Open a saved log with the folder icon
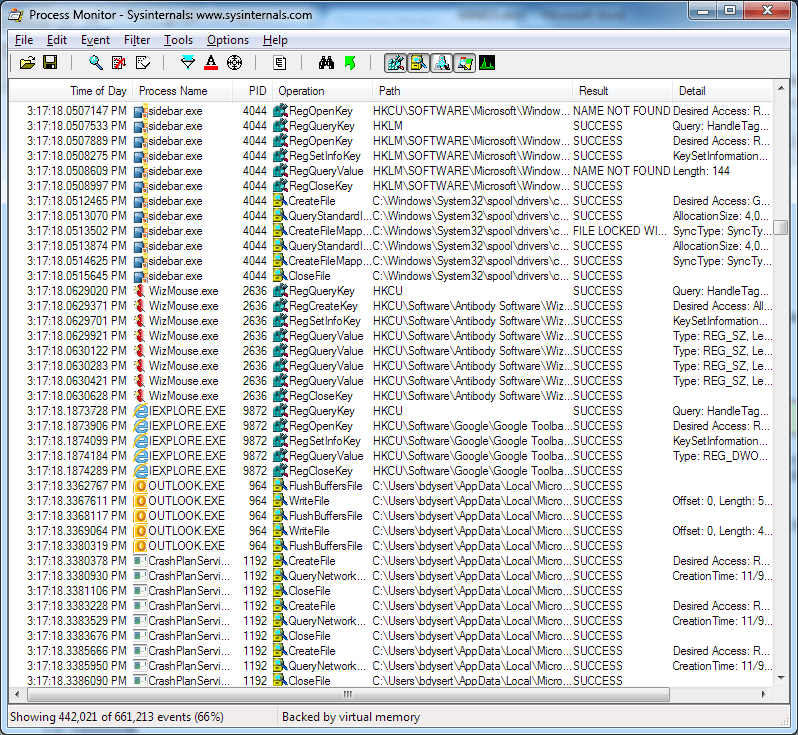Image resolution: width=798 pixels, height=735 pixels. pos(27,63)
